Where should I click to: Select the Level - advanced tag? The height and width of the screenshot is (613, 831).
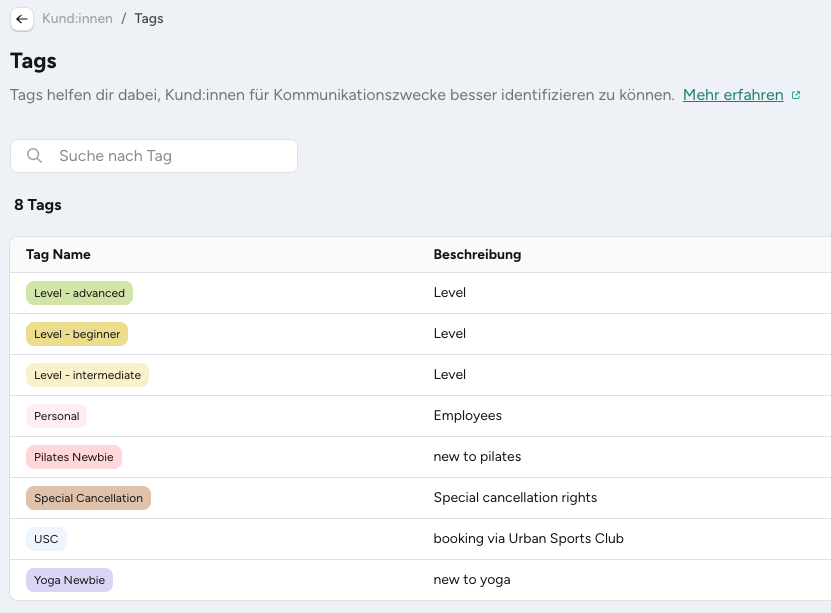[x=79, y=293]
